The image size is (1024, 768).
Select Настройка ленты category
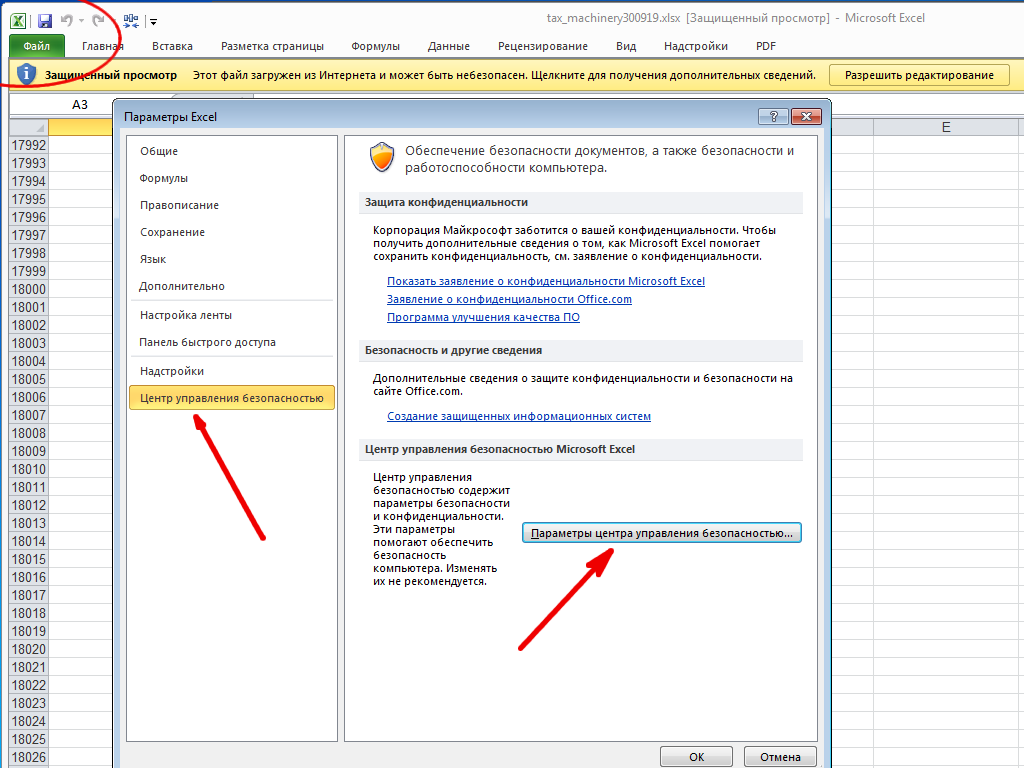coord(186,315)
